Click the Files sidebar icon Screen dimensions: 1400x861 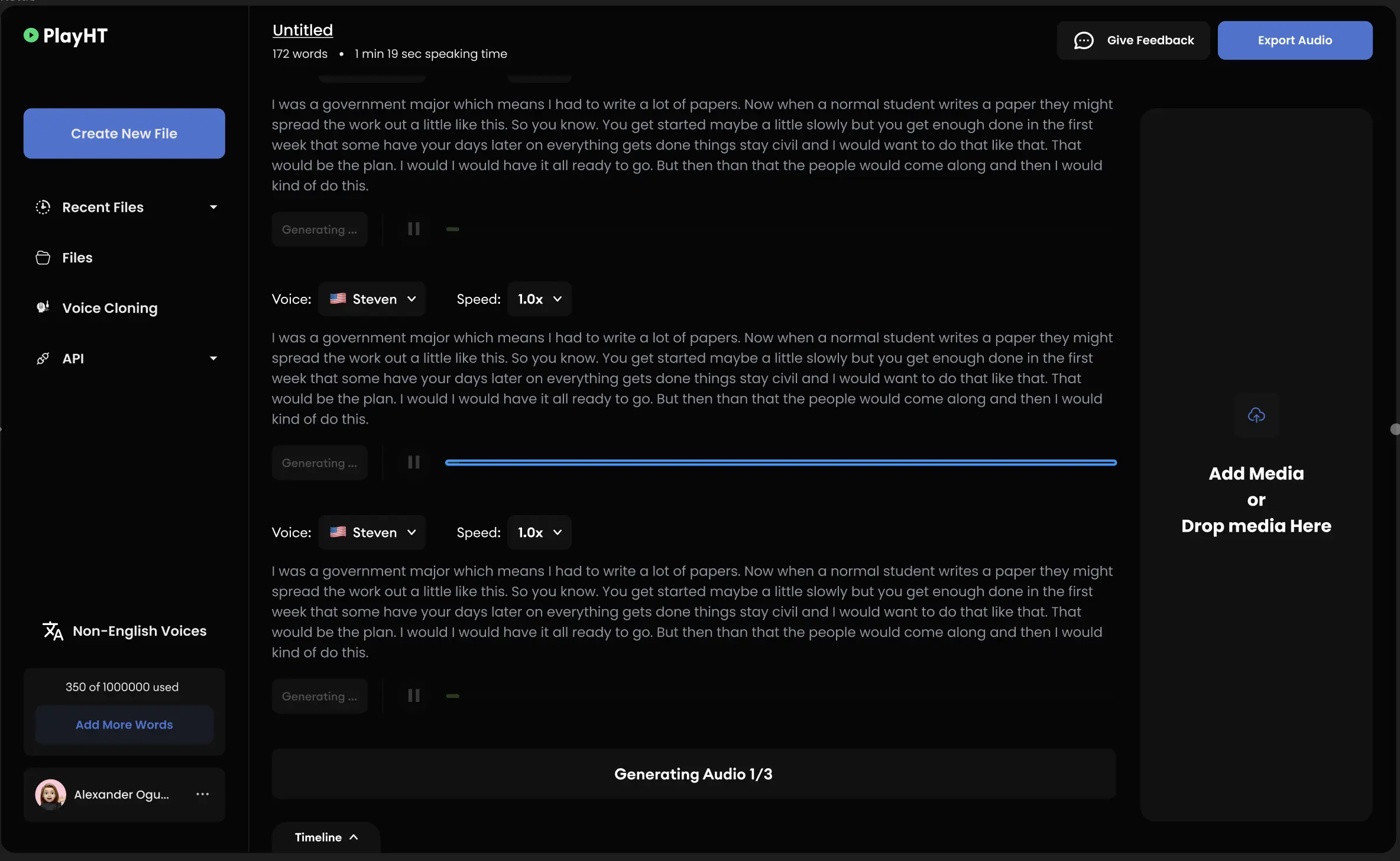point(42,257)
